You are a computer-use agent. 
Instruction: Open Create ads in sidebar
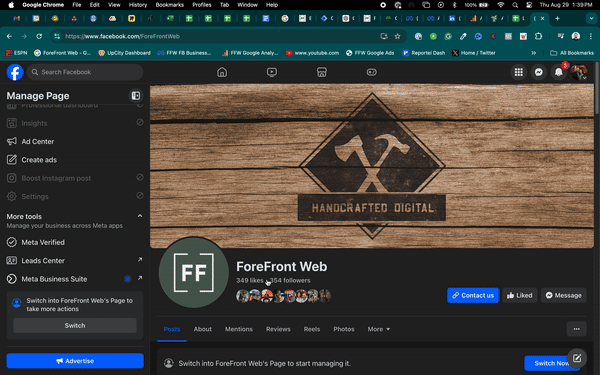[75, 160]
